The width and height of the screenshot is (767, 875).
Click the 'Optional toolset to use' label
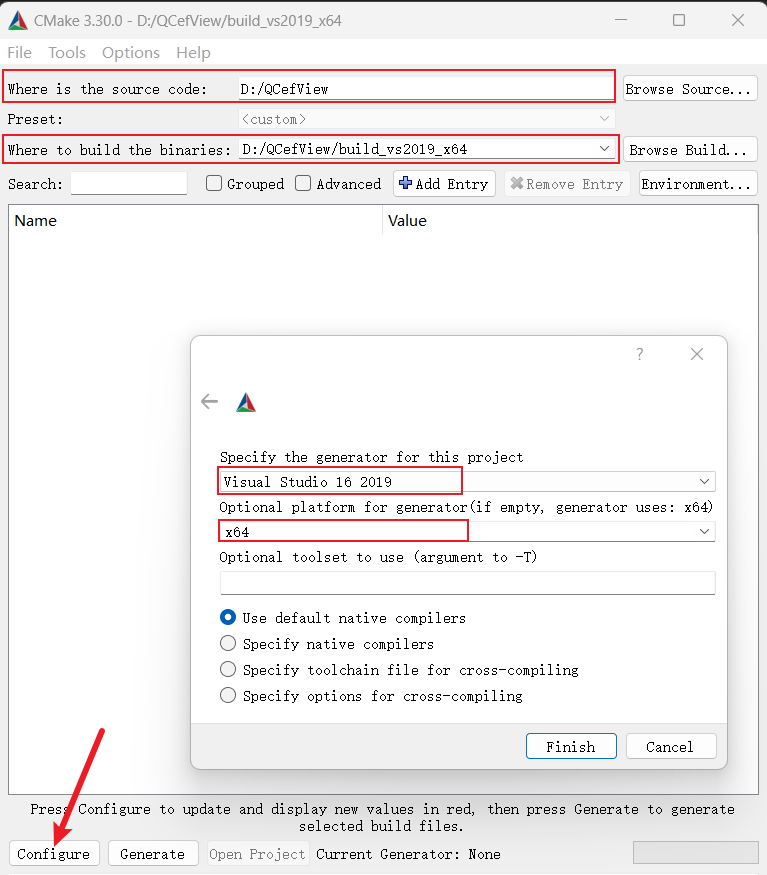pyautogui.click(x=378, y=557)
